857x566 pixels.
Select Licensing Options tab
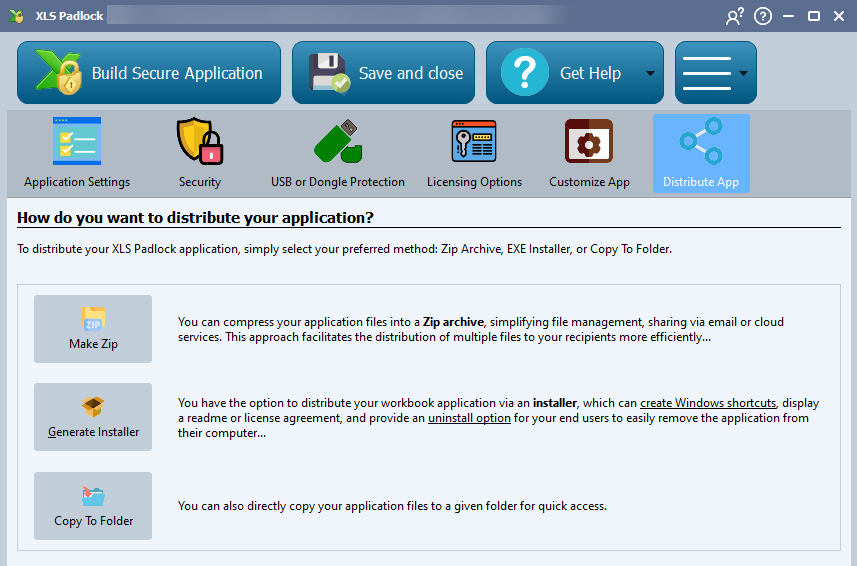tap(474, 154)
